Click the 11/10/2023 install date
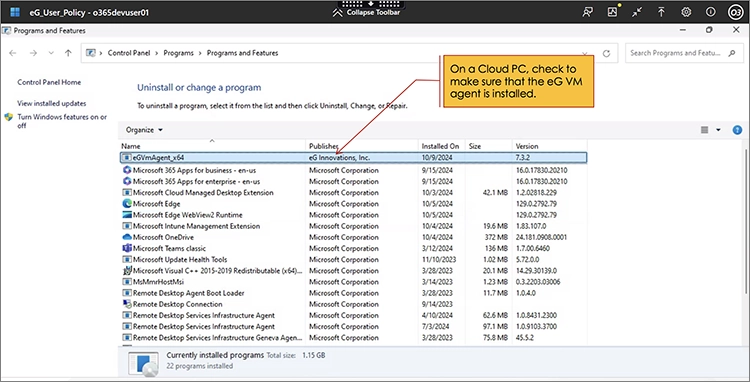This screenshot has height=382, width=750. click(x=439, y=260)
